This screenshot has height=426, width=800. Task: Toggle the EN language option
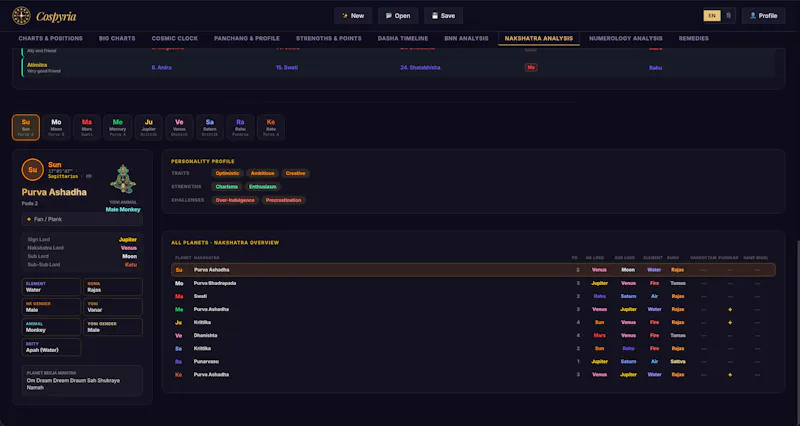(712, 16)
